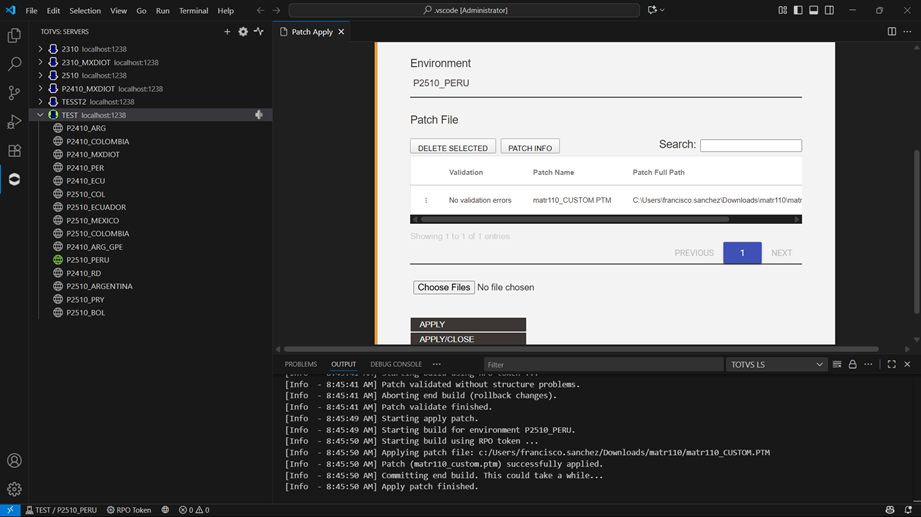Viewport: 921px width, 517px height.
Task: Click the APPLY/CLOSE button
Action: tap(468, 339)
